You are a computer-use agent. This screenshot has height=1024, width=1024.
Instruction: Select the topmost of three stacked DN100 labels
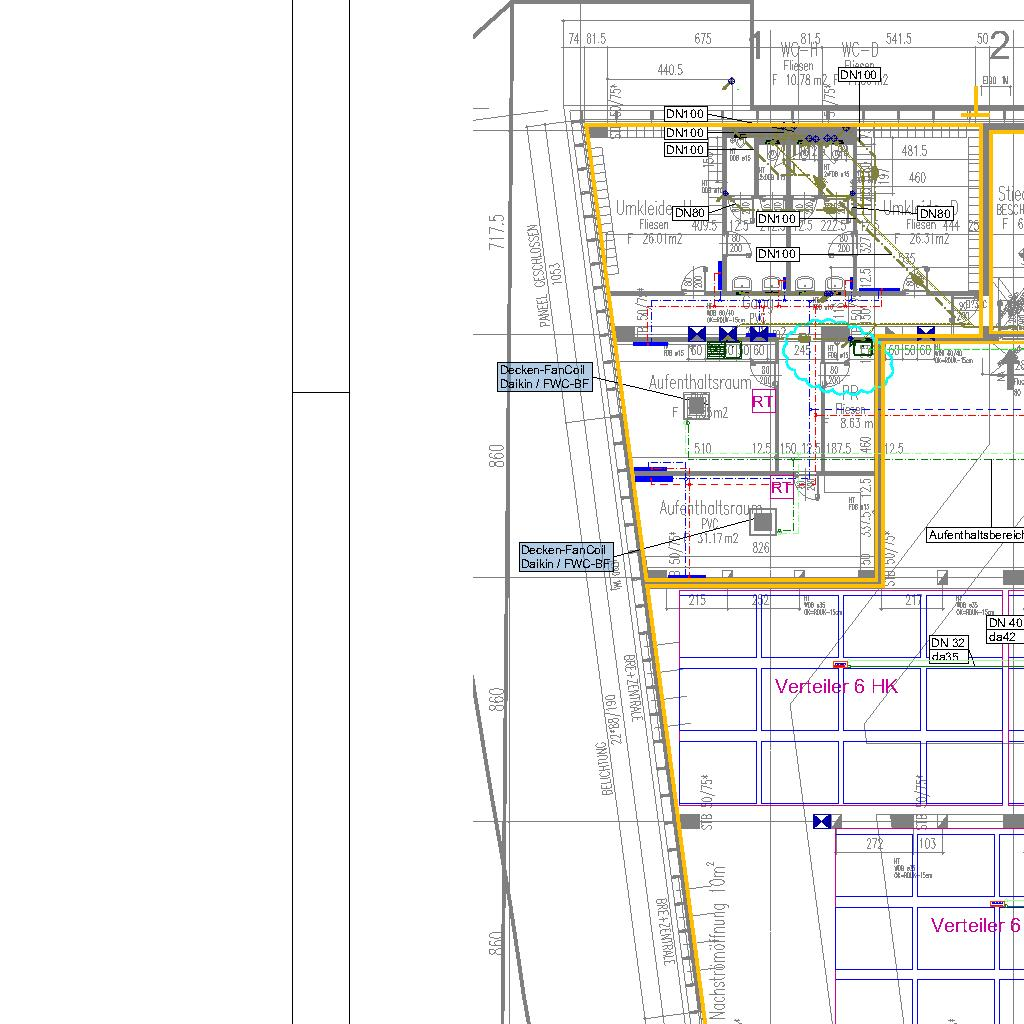[x=685, y=114]
